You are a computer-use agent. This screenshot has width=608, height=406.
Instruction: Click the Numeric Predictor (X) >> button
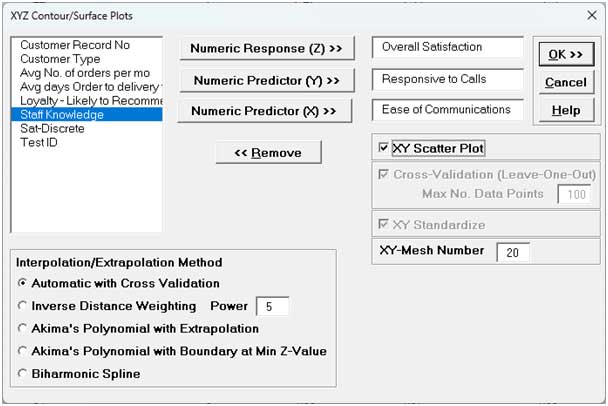click(265, 111)
